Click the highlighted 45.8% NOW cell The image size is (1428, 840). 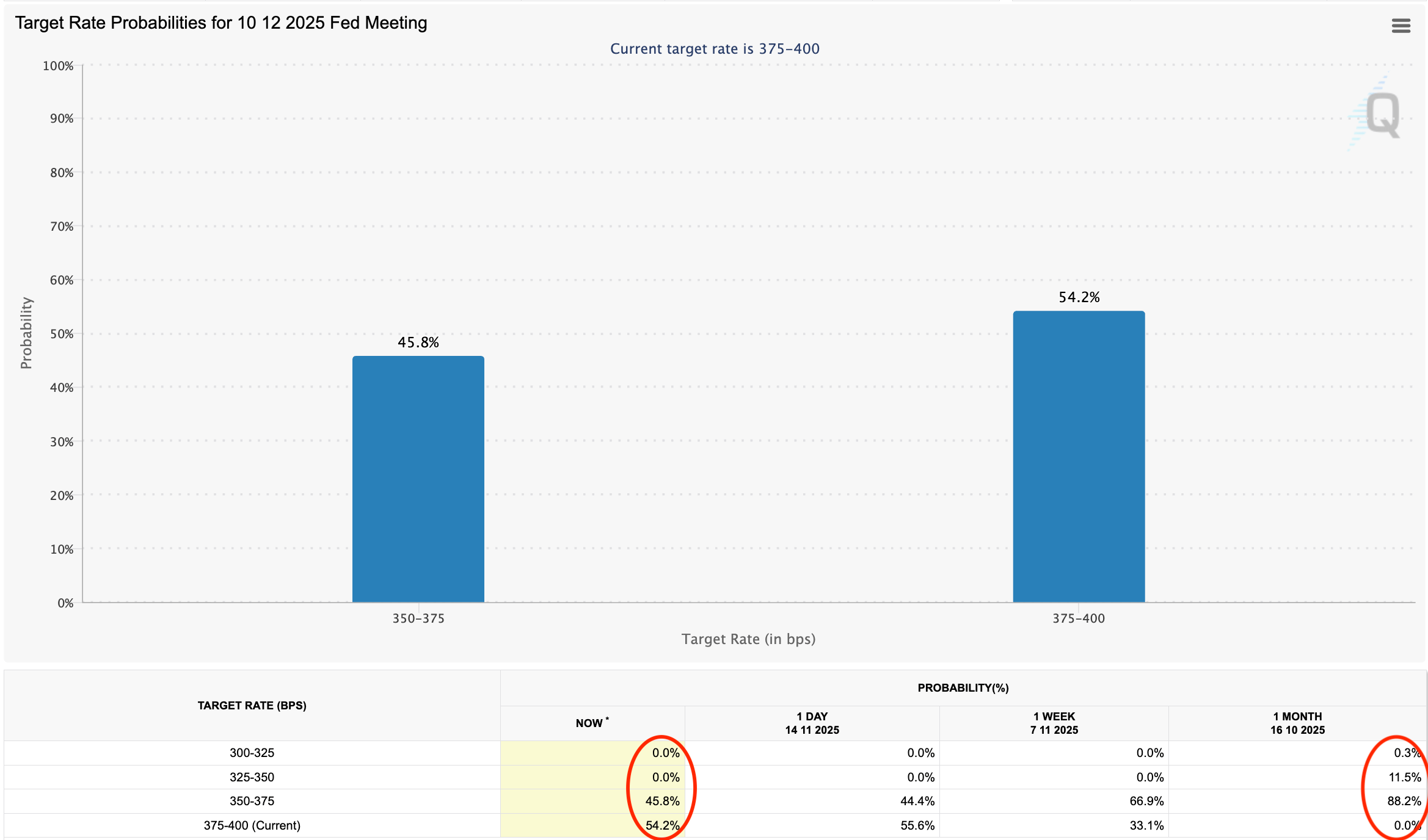click(x=661, y=801)
